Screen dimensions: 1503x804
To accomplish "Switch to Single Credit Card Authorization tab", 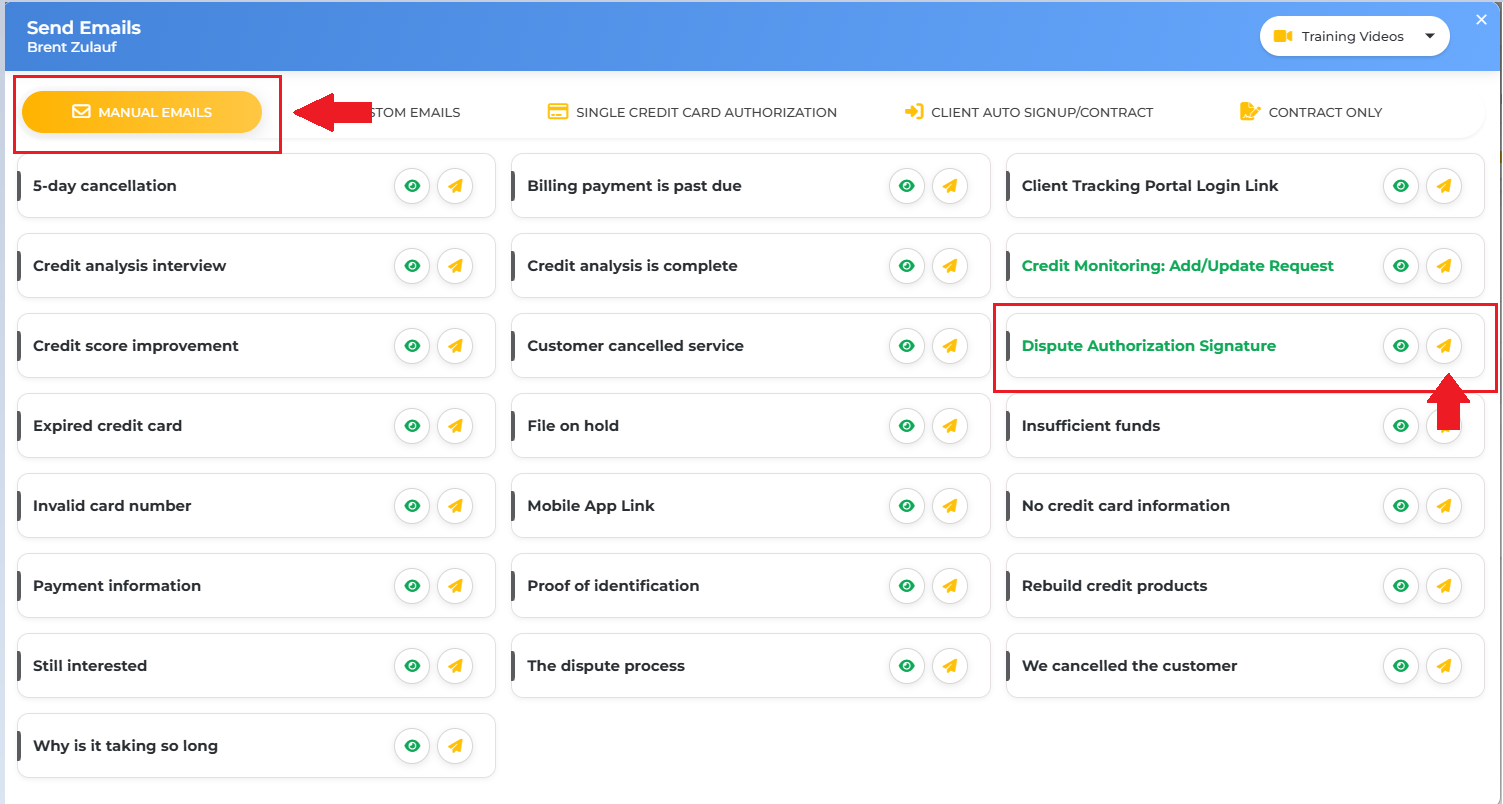I will coord(692,112).
